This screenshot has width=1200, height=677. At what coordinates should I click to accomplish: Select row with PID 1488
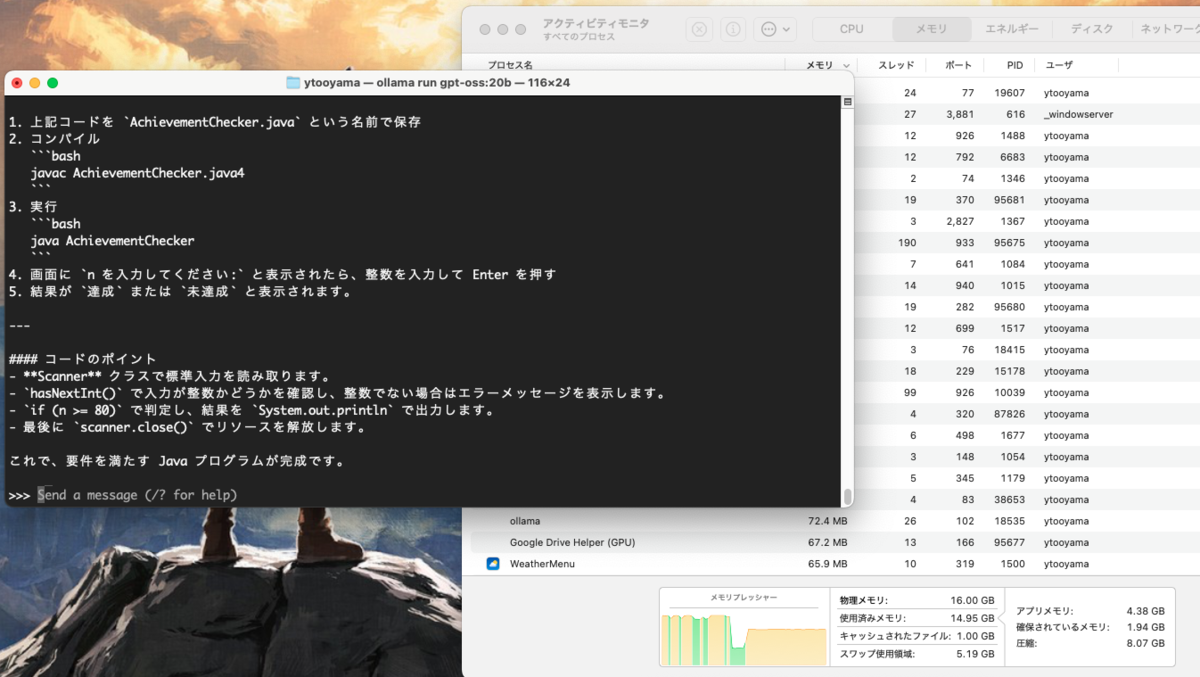click(1025, 136)
